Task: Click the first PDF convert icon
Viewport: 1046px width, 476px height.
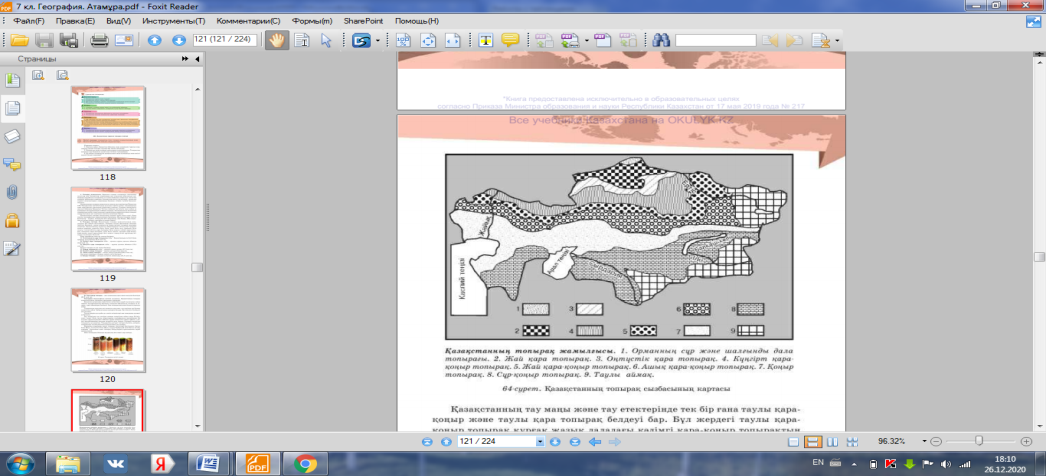Action: click(544, 40)
